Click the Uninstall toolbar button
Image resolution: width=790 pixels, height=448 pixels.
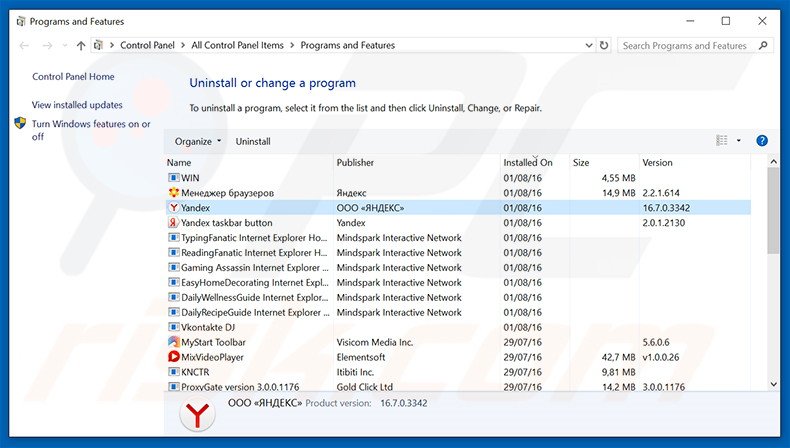point(253,142)
